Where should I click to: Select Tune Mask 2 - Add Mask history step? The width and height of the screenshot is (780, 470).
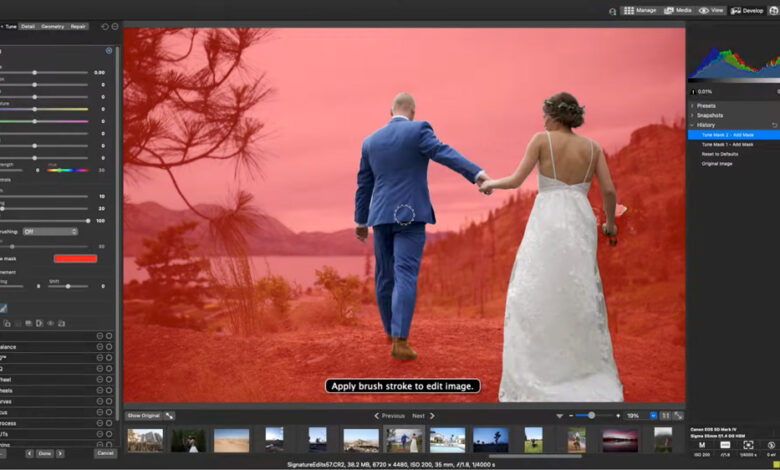click(734, 135)
